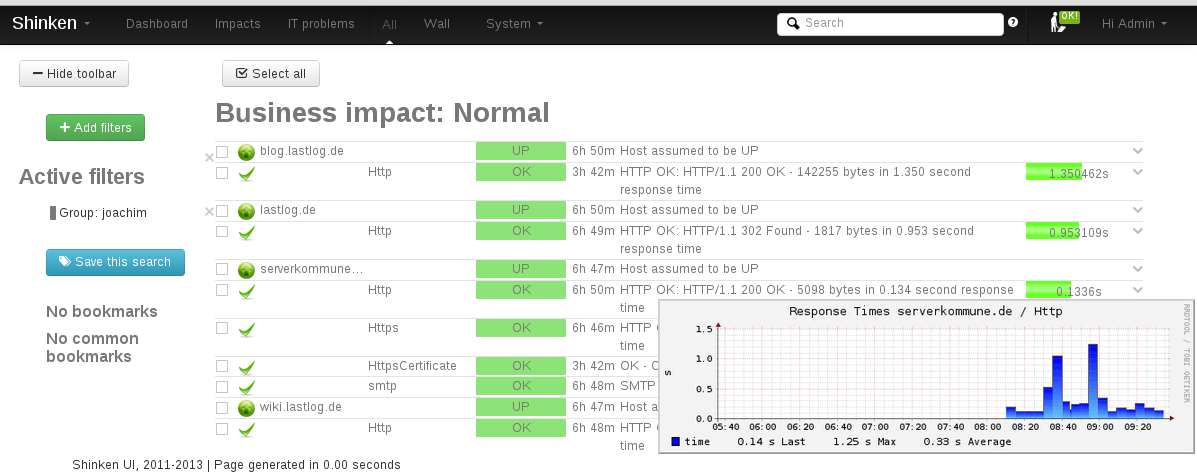Click the OK status figure icon
1197x475 pixels.
[1058, 23]
